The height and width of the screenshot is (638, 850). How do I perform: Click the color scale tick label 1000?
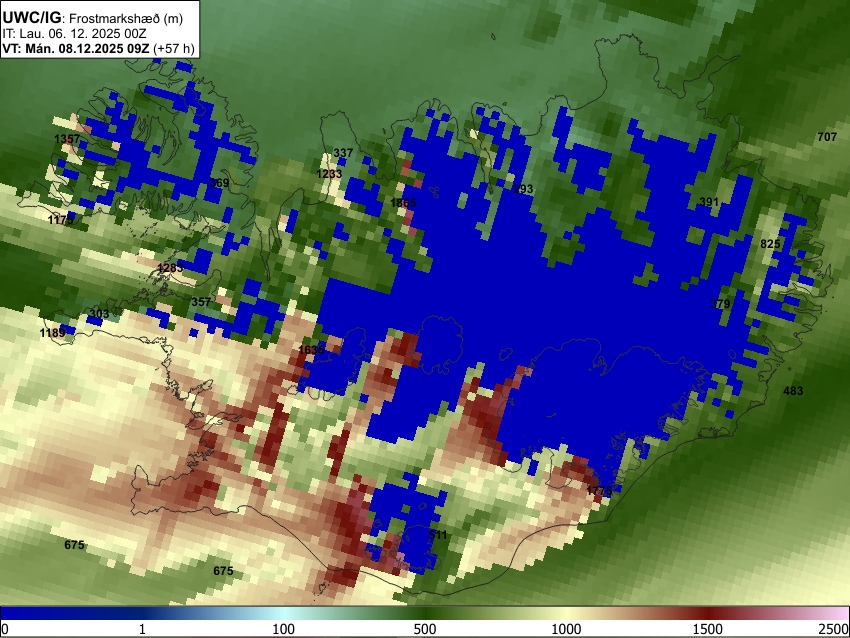click(x=566, y=629)
